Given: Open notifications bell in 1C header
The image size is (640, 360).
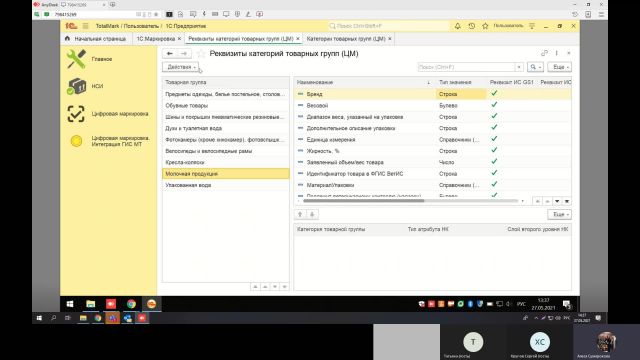Looking at the screenshot, I should 458,26.
